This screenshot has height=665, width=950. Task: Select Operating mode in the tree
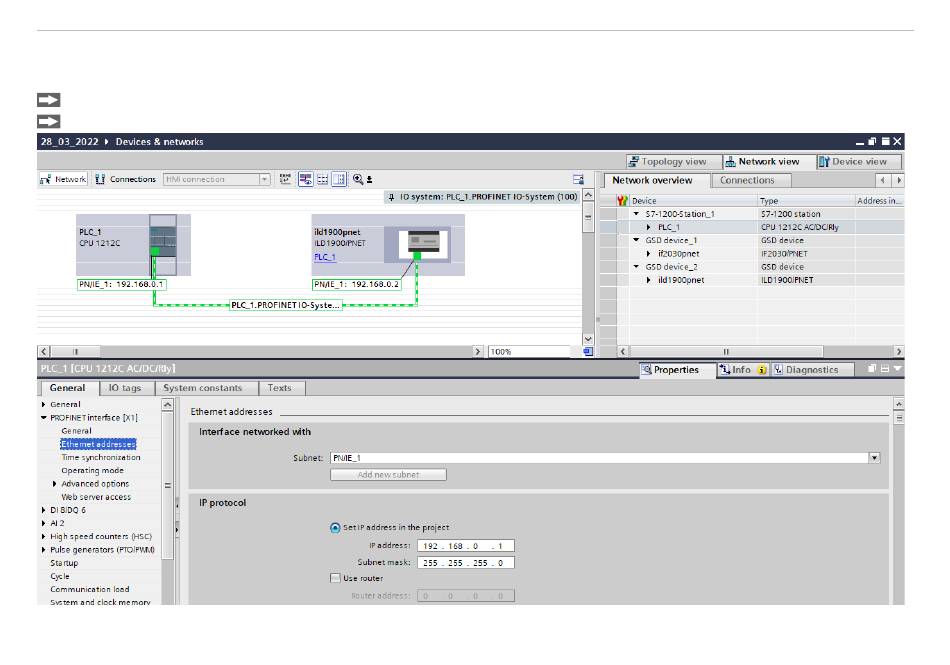(92, 471)
